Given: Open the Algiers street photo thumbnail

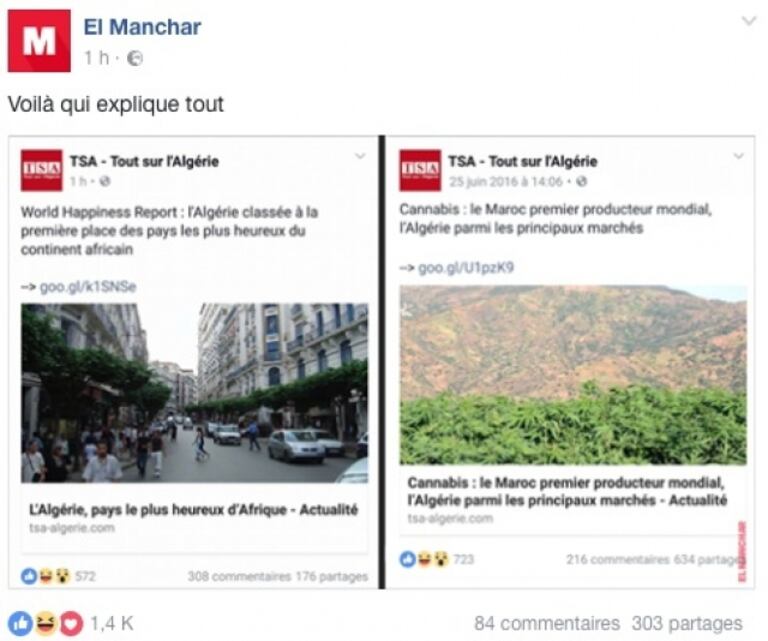Looking at the screenshot, I should pyautogui.click(x=194, y=393).
